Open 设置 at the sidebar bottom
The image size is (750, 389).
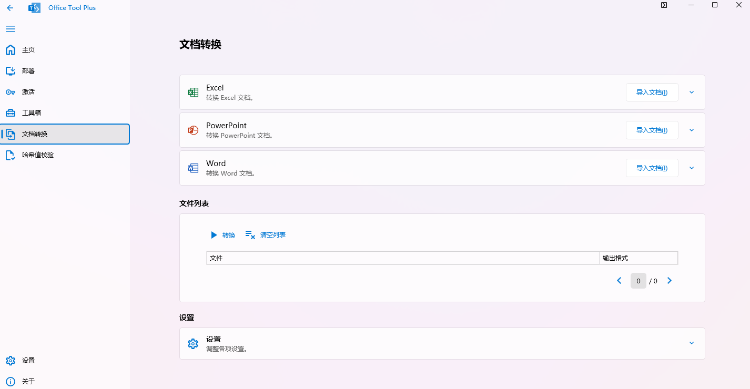click(x=65, y=360)
